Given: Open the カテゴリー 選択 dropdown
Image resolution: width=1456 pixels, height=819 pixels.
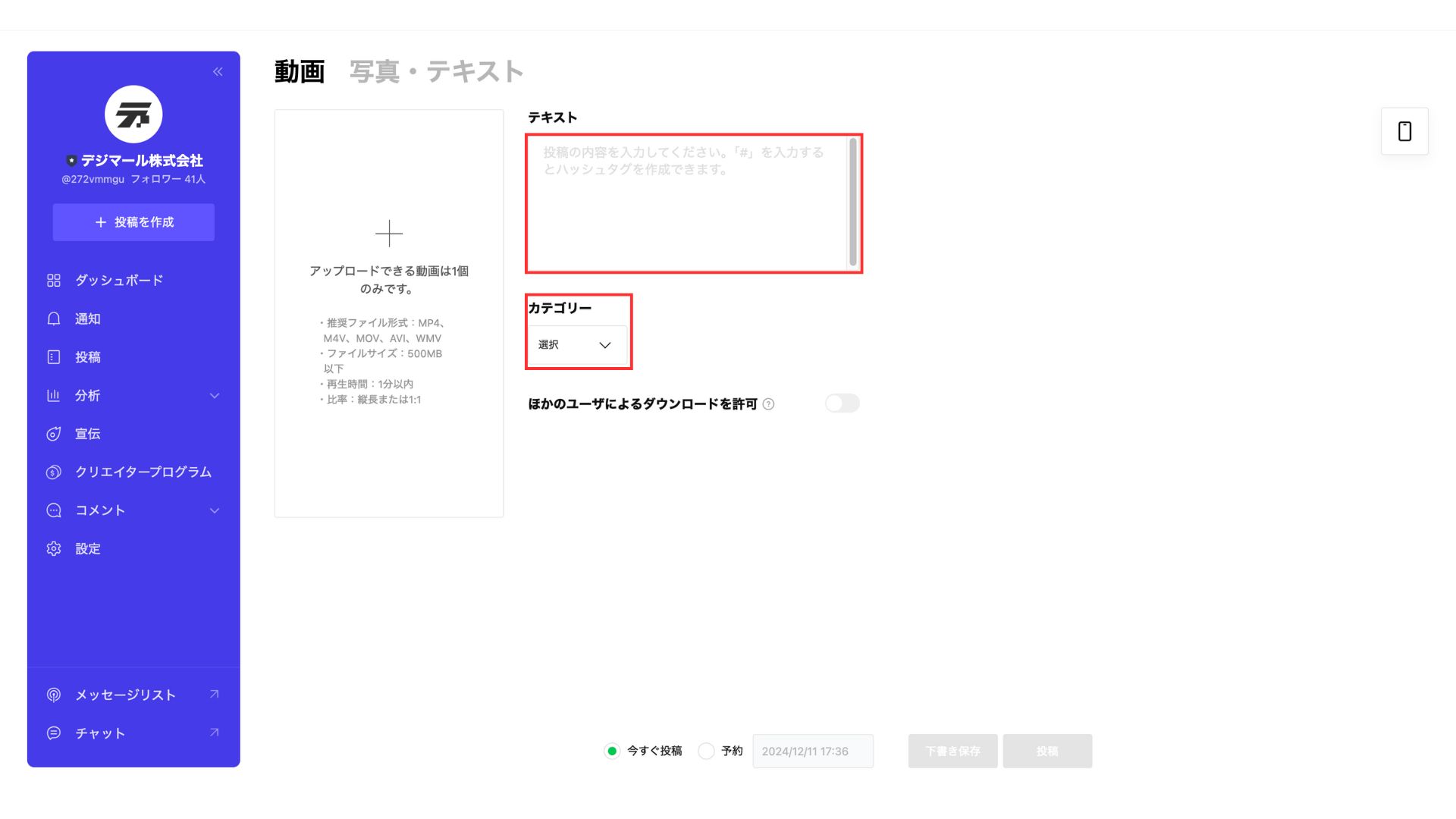Looking at the screenshot, I should point(577,345).
